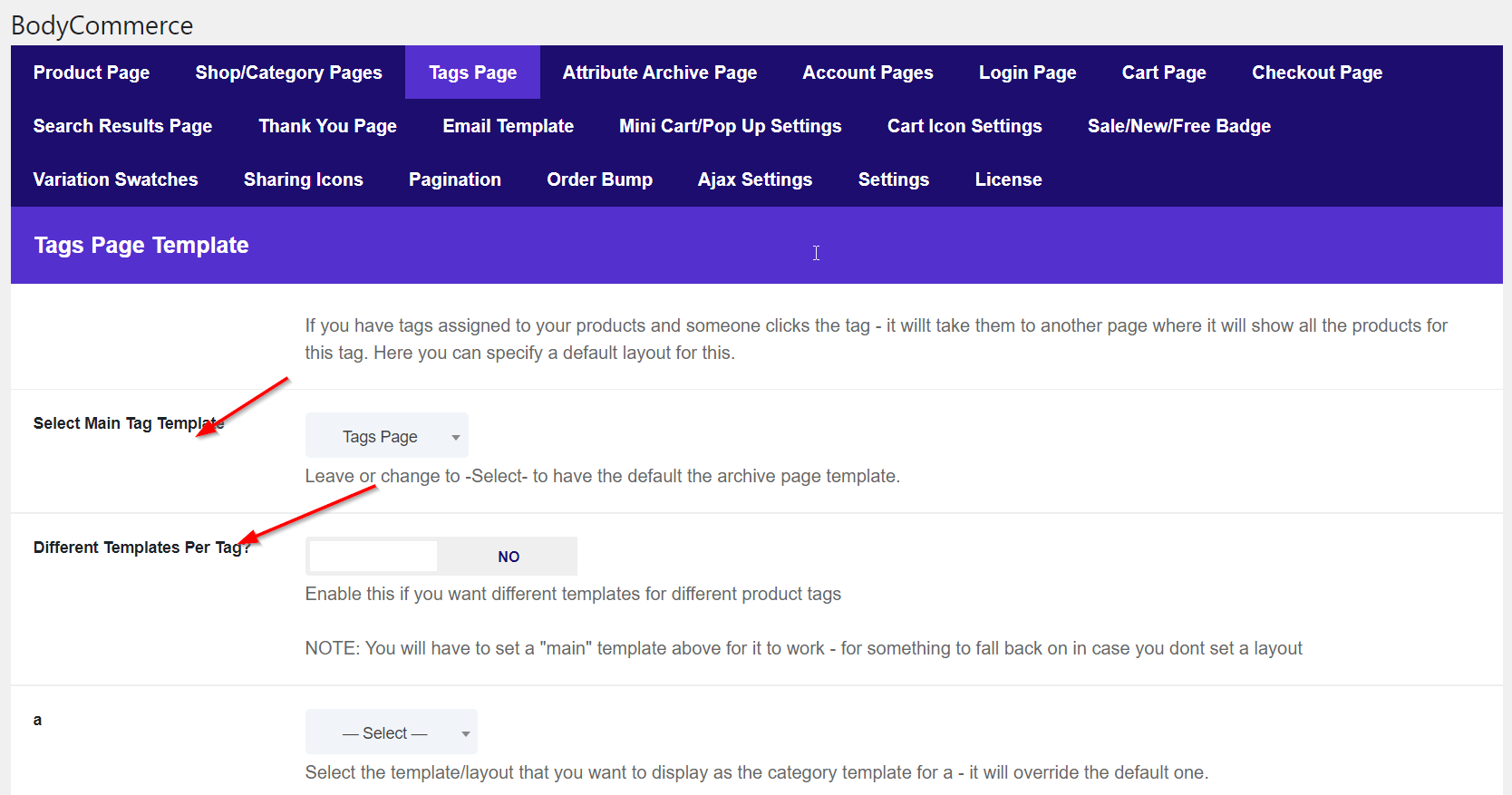The height and width of the screenshot is (795, 1512).
Task: Go to Pagination tab
Action: coord(454,179)
